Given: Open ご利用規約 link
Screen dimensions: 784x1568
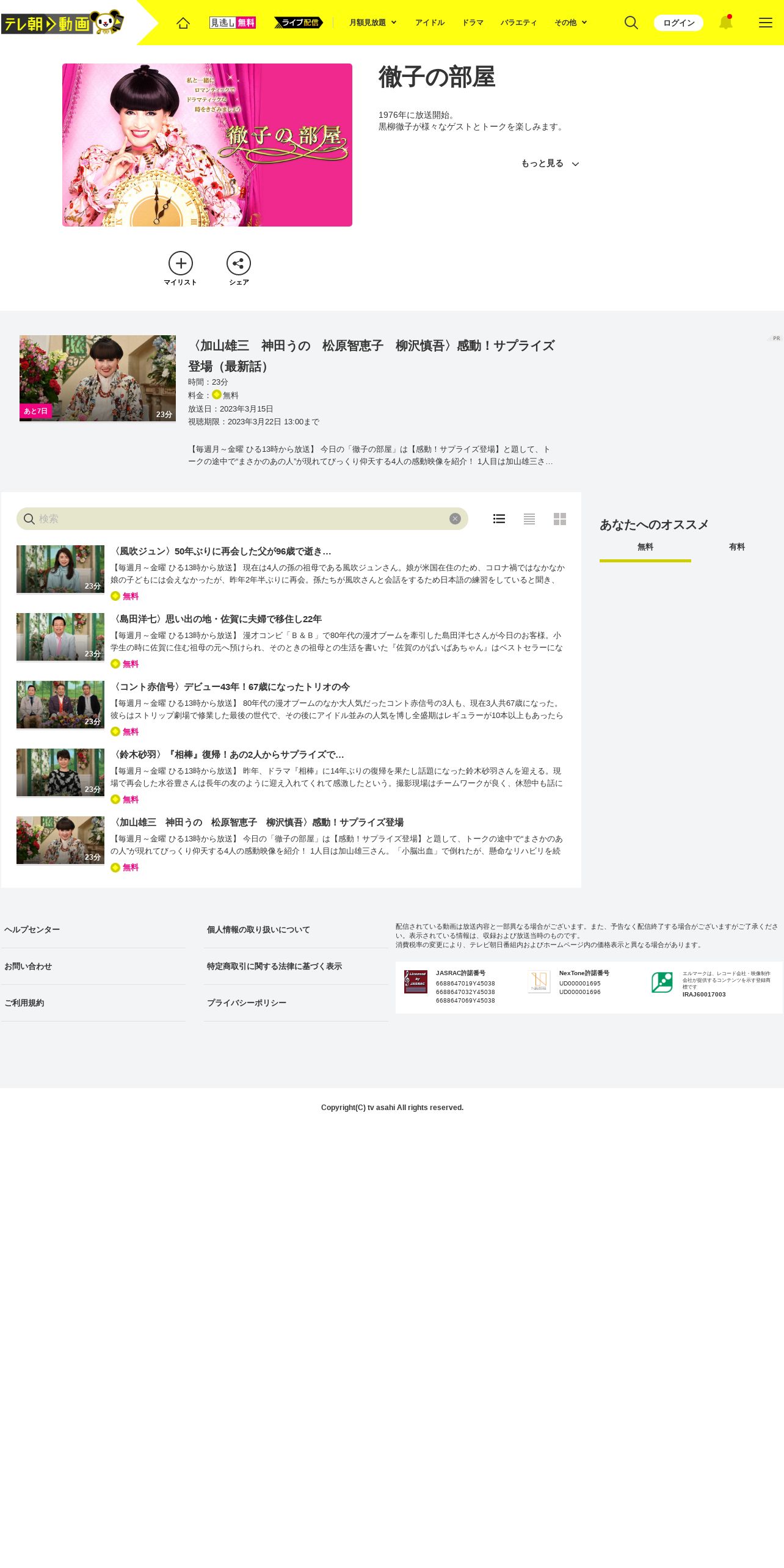Looking at the screenshot, I should point(24,1003).
